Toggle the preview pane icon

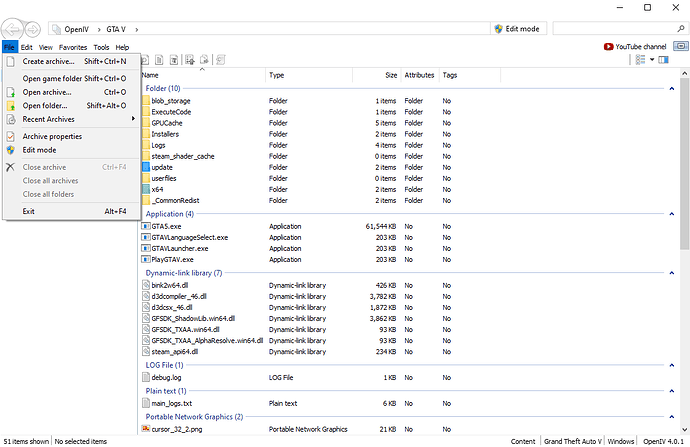664,59
